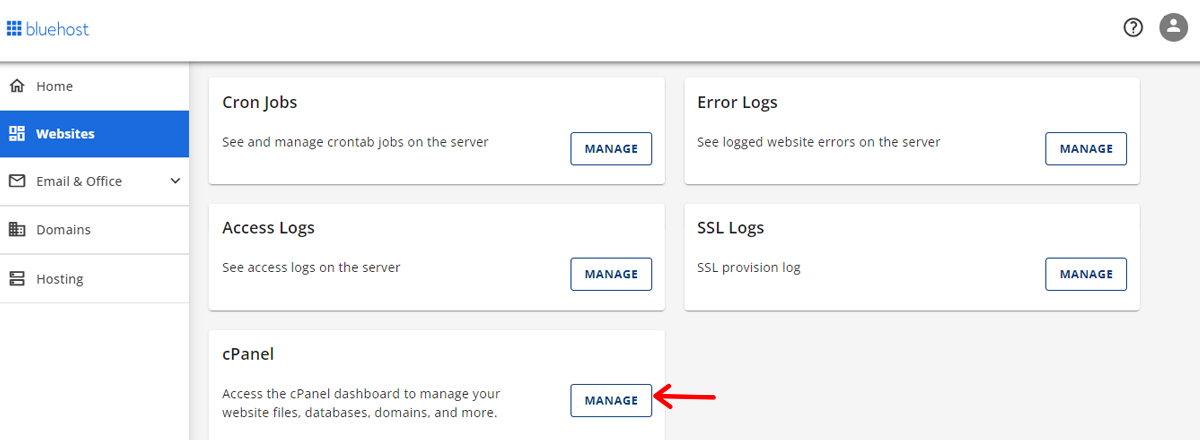Click the Access Logs card heading
Image resolution: width=1200 pixels, height=440 pixels.
[268, 228]
